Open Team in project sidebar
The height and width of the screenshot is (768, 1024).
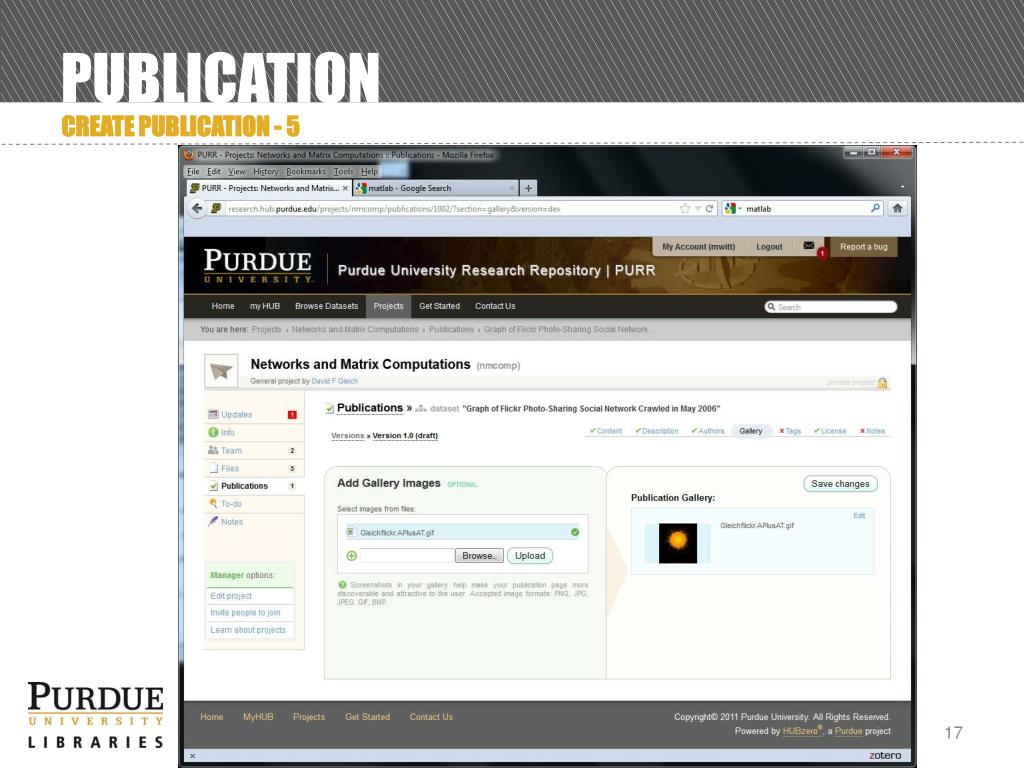(x=231, y=451)
